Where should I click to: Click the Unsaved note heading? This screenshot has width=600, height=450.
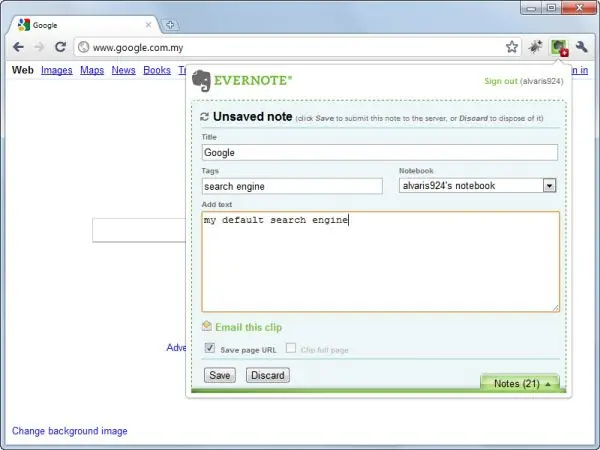click(253, 116)
